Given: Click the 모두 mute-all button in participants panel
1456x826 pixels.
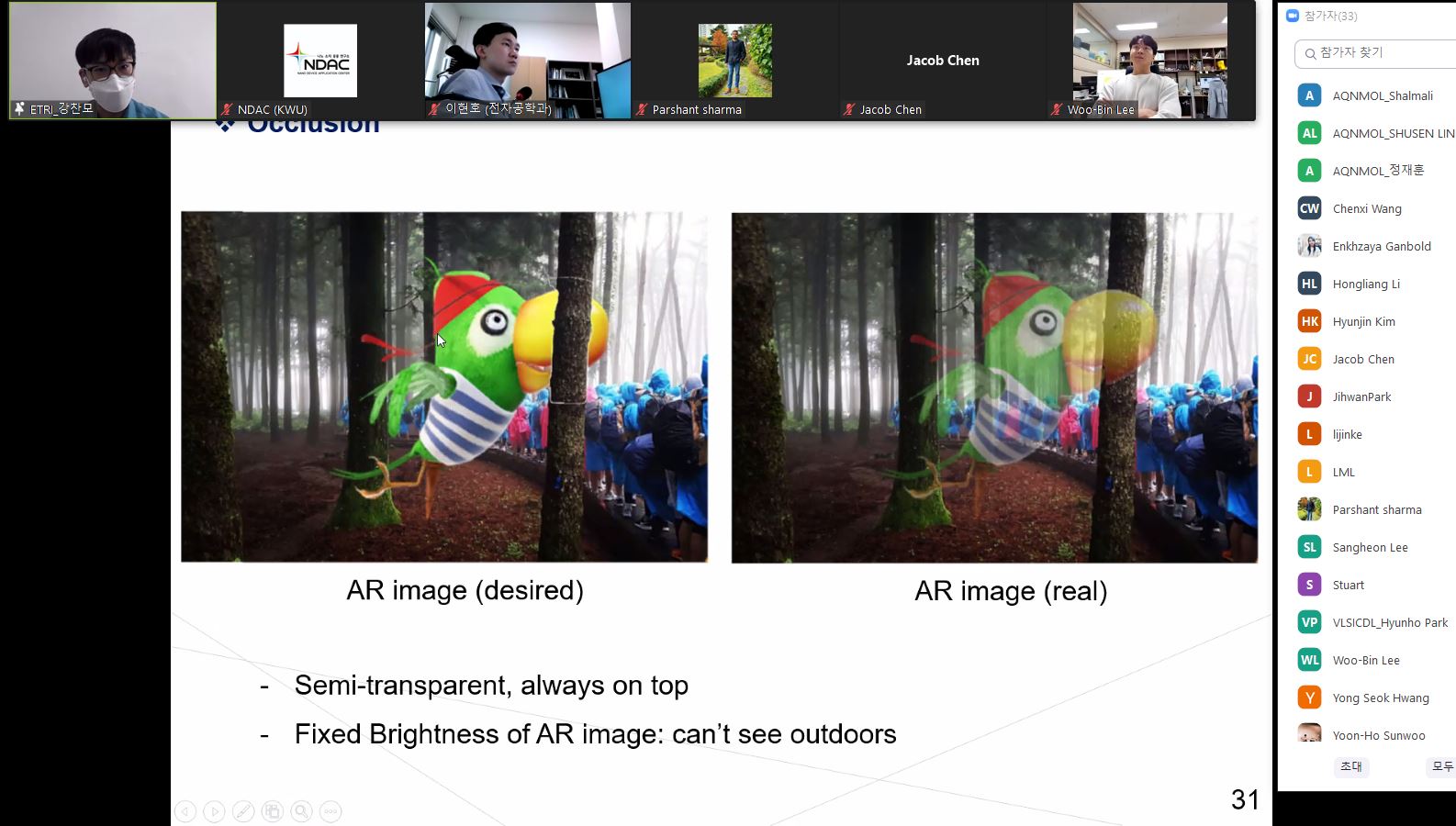Looking at the screenshot, I should [1441, 766].
